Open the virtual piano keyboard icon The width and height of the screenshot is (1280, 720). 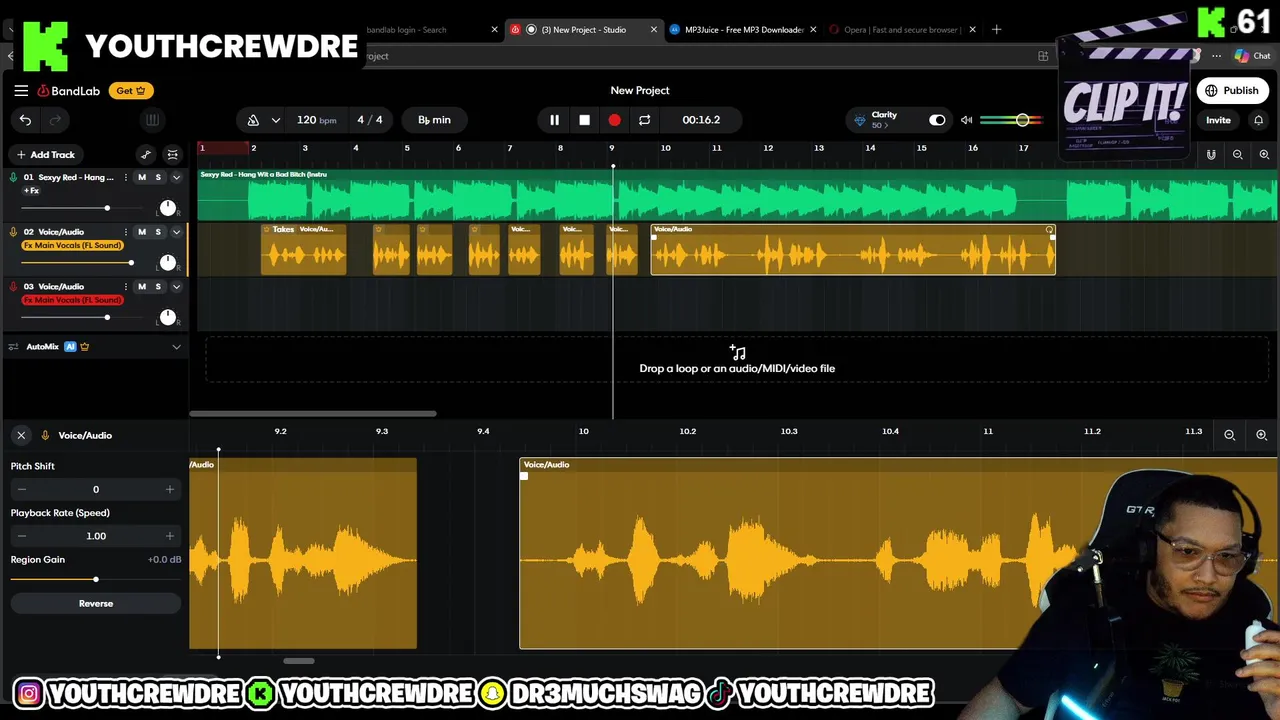pos(152,120)
